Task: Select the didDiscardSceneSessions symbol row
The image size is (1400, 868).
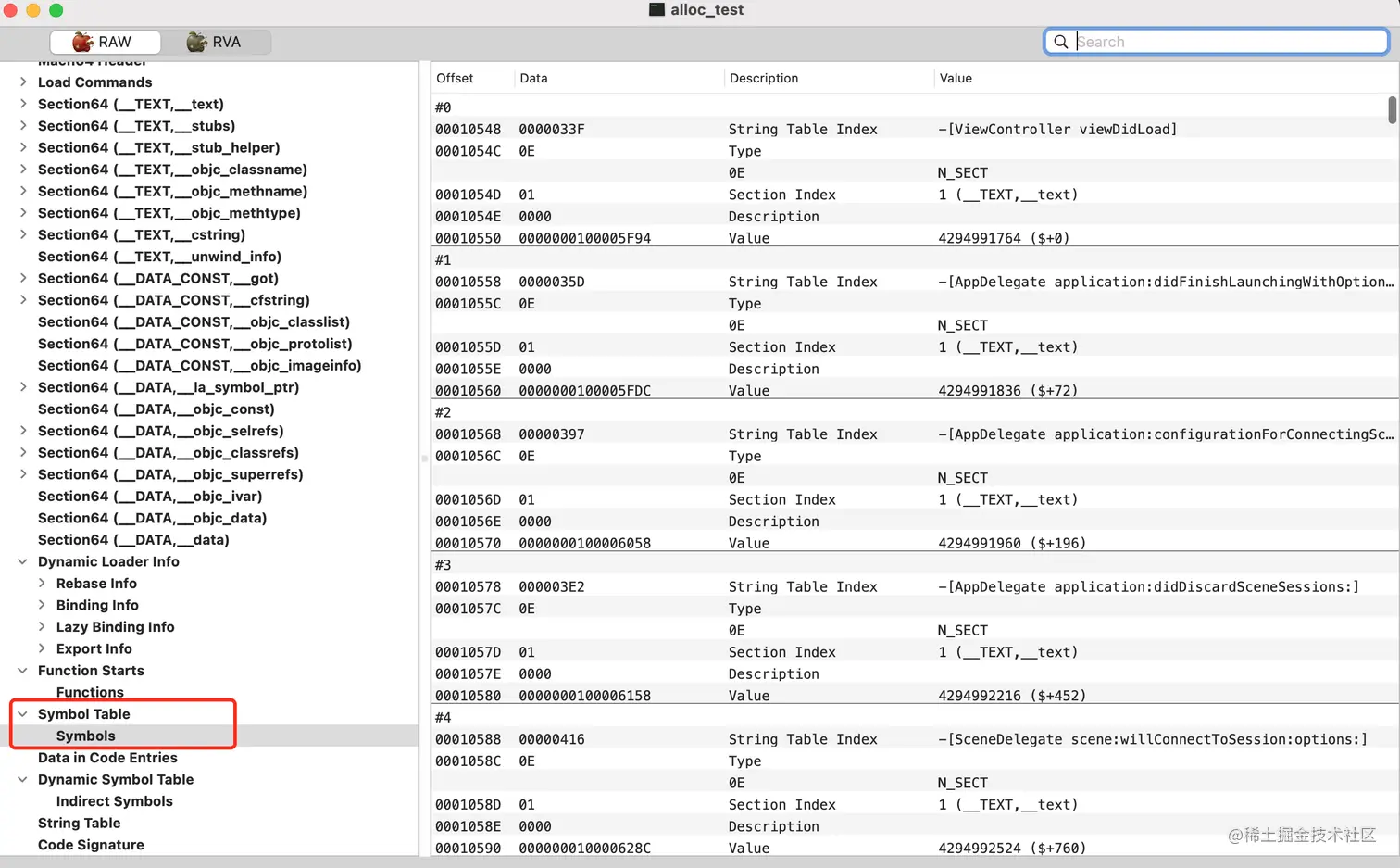Action: pos(915,586)
